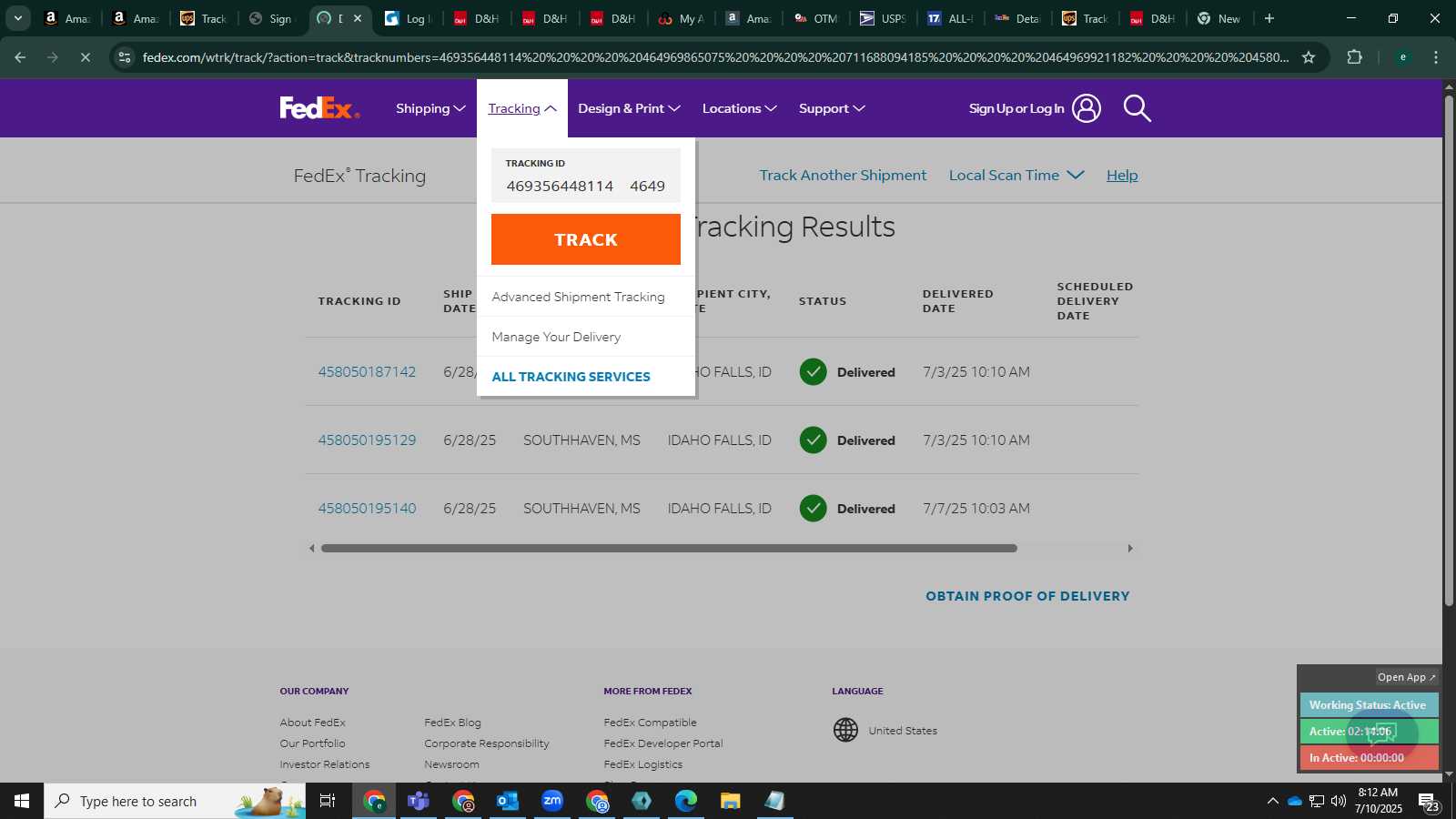The width and height of the screenshot is (1456, 819).
Task: Click the language globe icon
Action: pyautogui.click(x=845, y=730)
